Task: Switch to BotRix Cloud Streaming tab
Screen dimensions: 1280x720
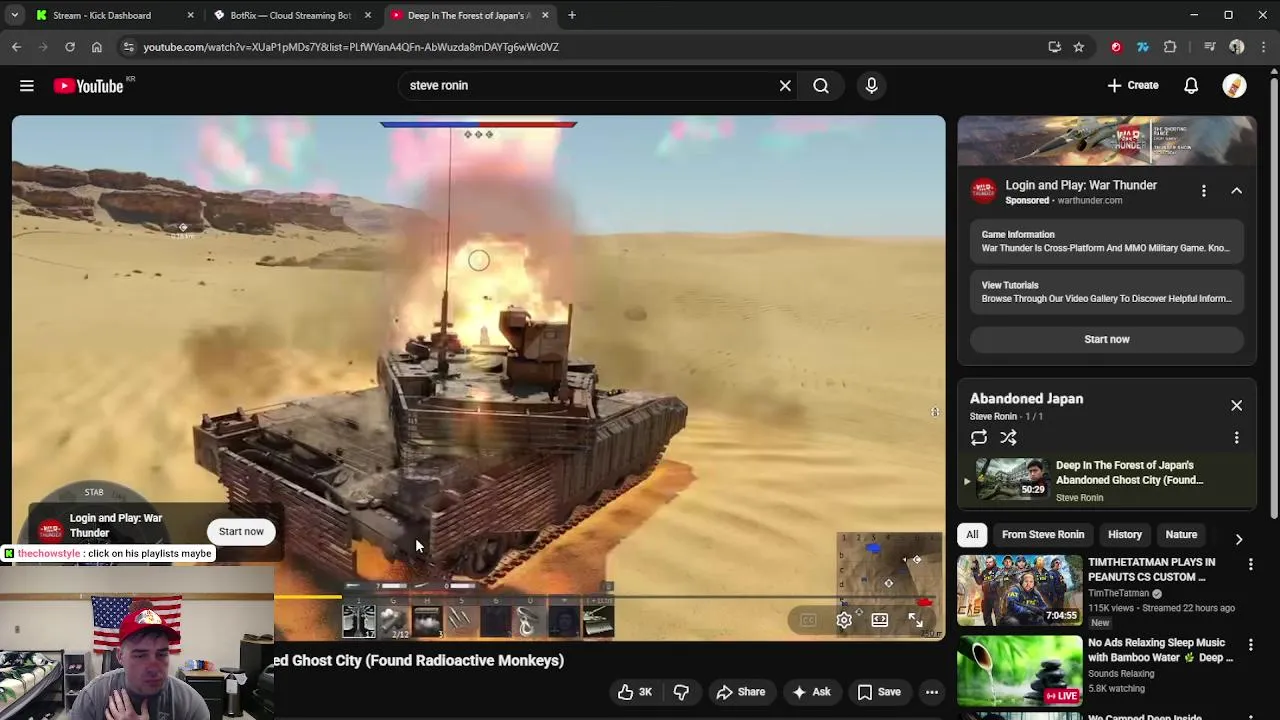Action: [x=290, y=15]
